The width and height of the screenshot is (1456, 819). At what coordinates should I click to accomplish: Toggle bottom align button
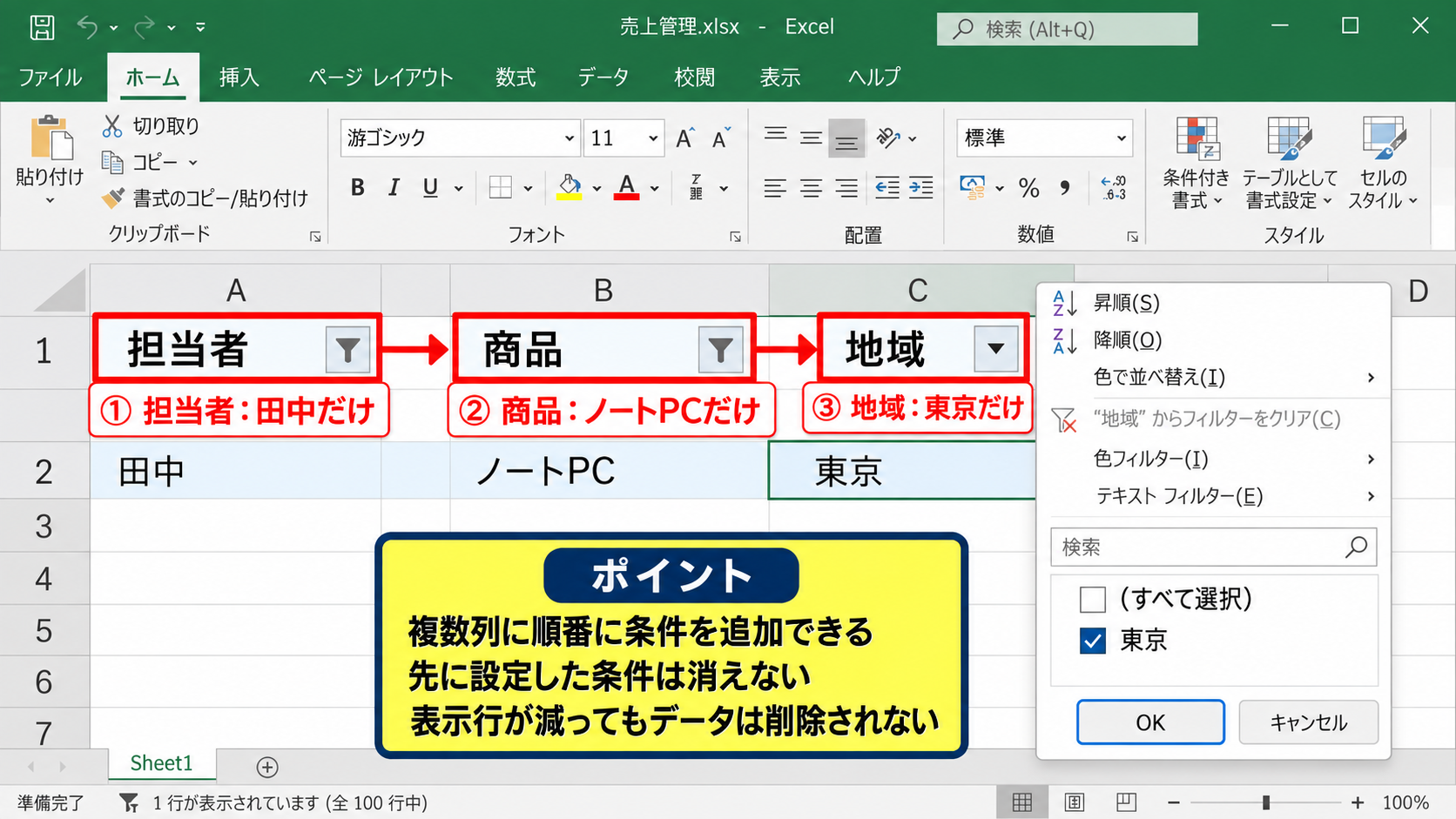tap(846, 138)
